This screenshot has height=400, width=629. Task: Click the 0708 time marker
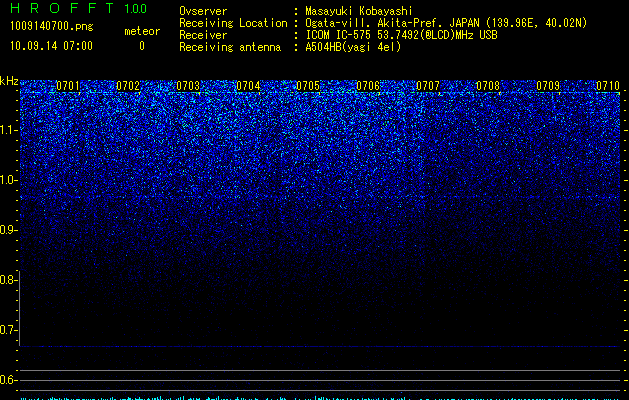[x=488, y=86]
